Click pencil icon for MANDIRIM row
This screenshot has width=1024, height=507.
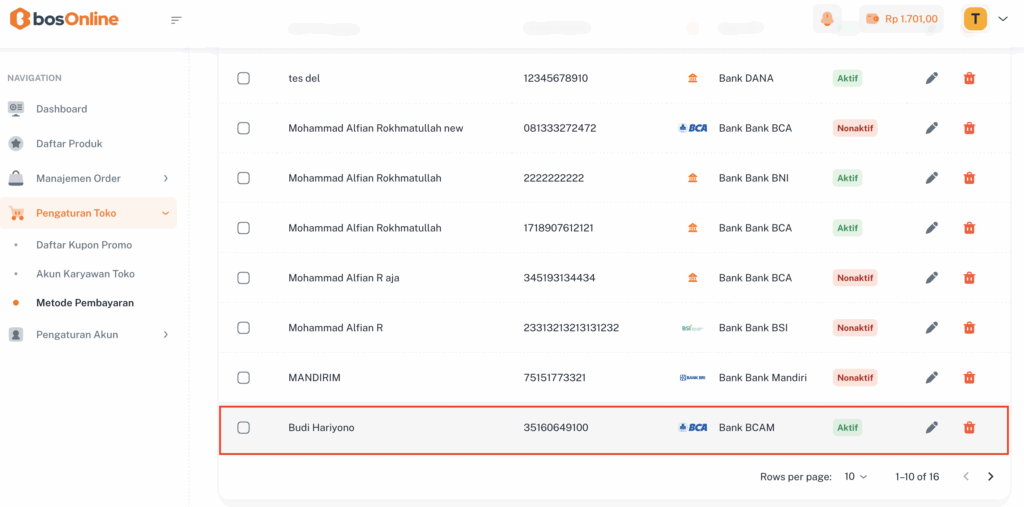click(931, 378)
